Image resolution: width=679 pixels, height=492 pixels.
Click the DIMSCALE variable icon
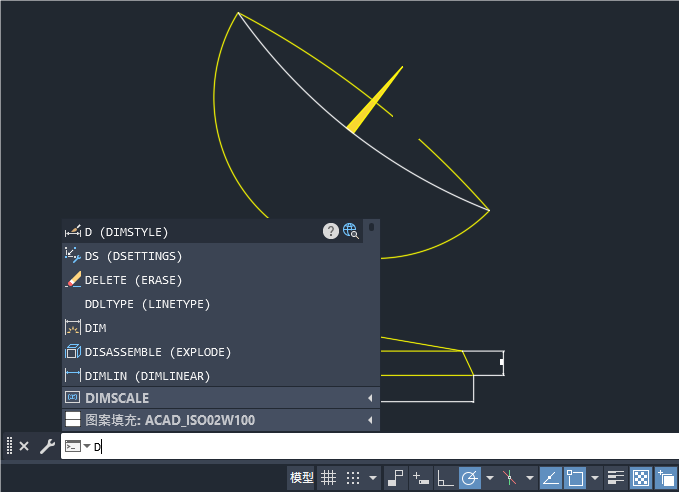[x=72, y=397]
